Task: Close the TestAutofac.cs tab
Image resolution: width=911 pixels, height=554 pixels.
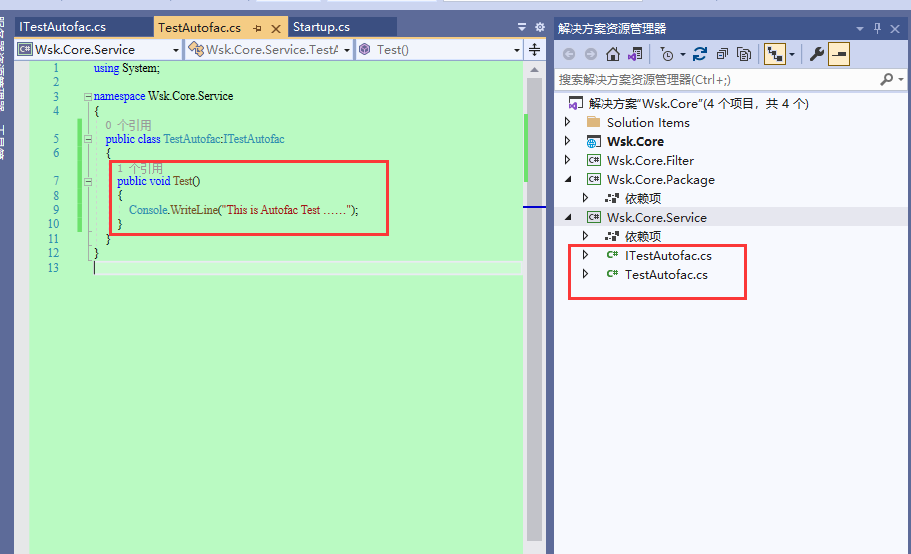Action: [x=276, y=28]
